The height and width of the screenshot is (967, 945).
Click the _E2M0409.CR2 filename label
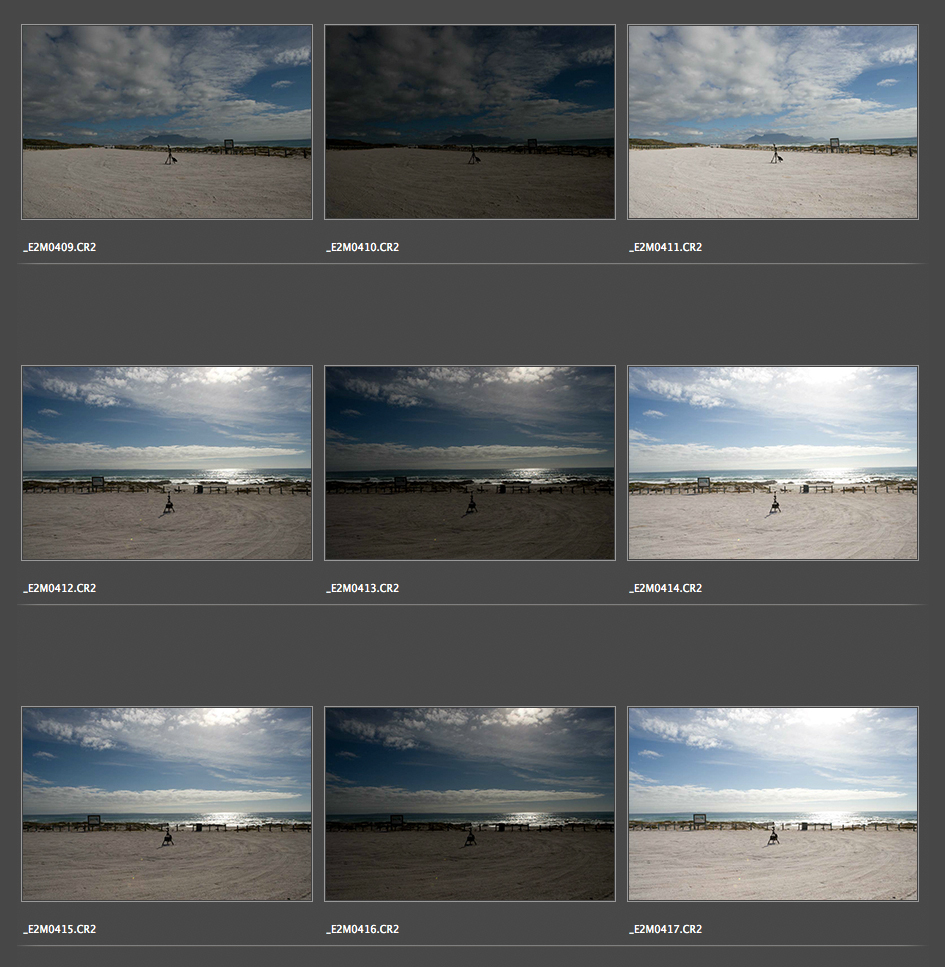(60, 247)
